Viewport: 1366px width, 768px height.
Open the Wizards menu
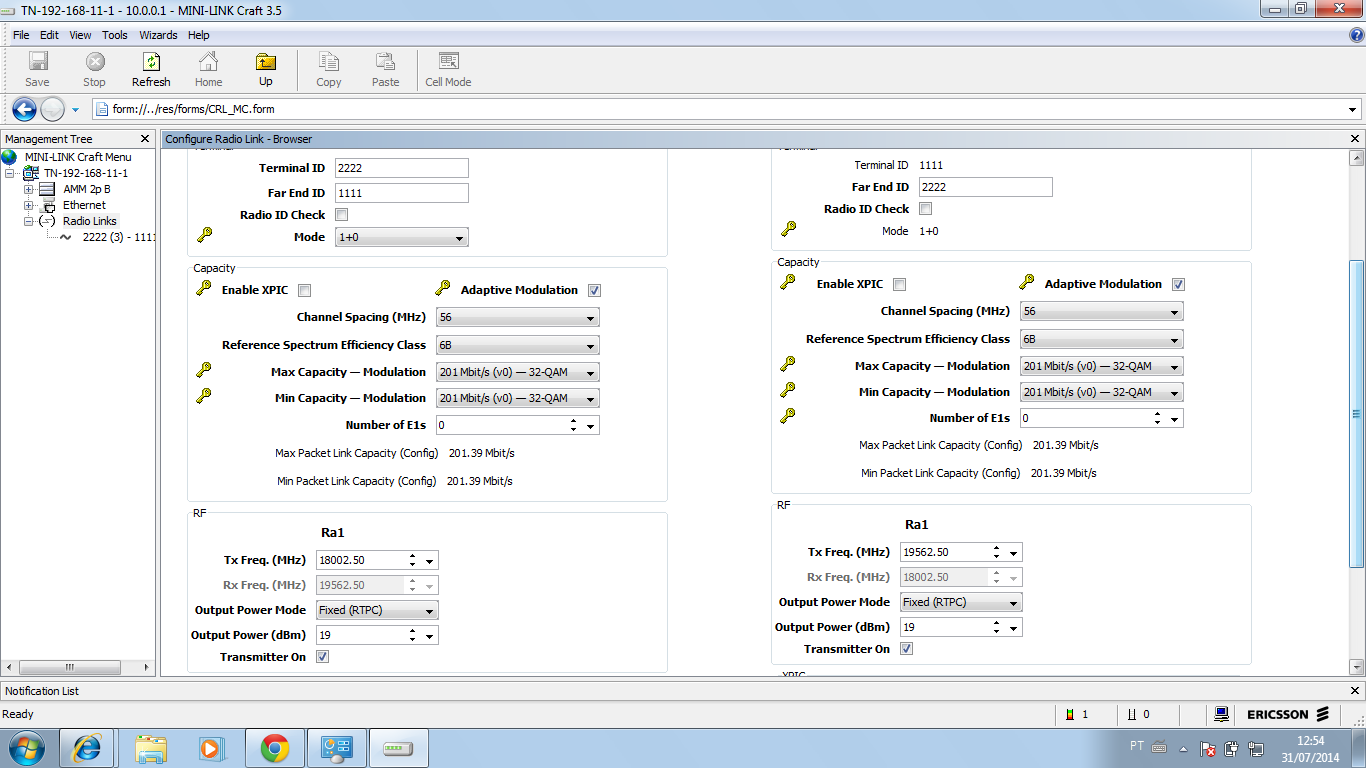158,35
